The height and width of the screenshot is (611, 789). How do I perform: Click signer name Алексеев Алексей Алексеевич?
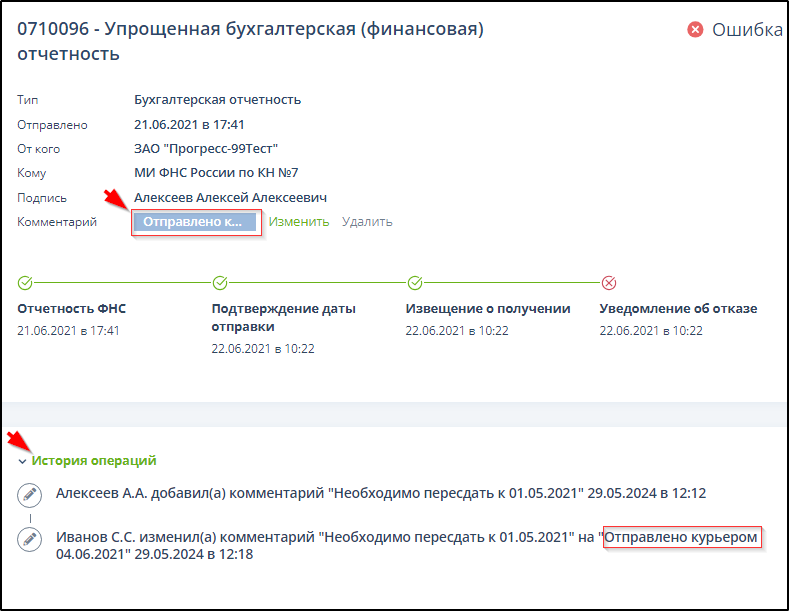[x=230, y=197]
